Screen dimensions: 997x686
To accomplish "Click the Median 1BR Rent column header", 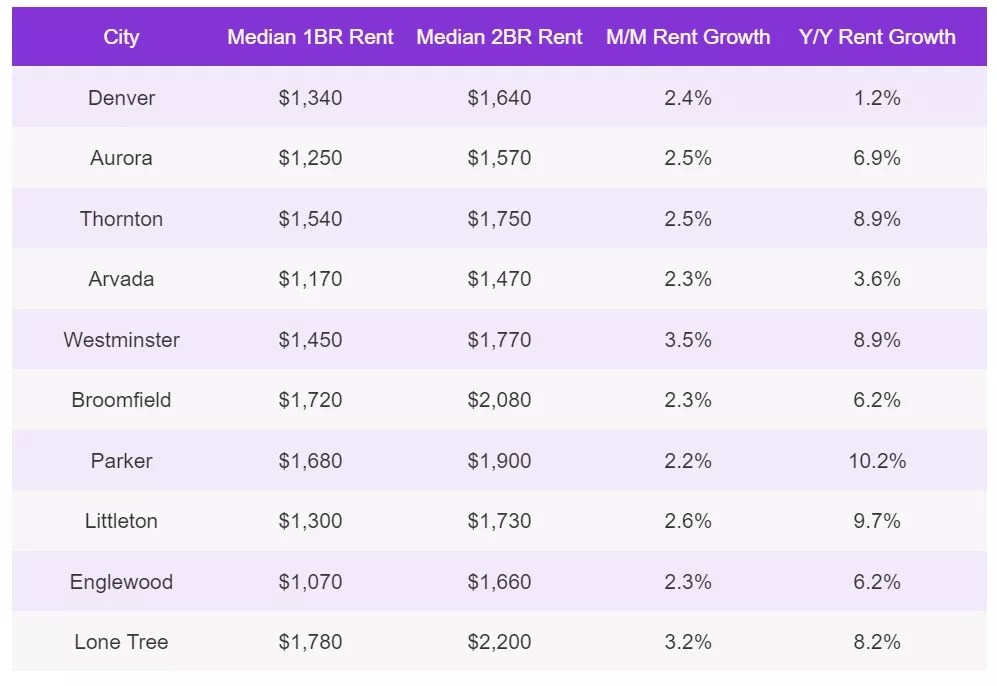I will pyautogui.click(x=310, y=37).
